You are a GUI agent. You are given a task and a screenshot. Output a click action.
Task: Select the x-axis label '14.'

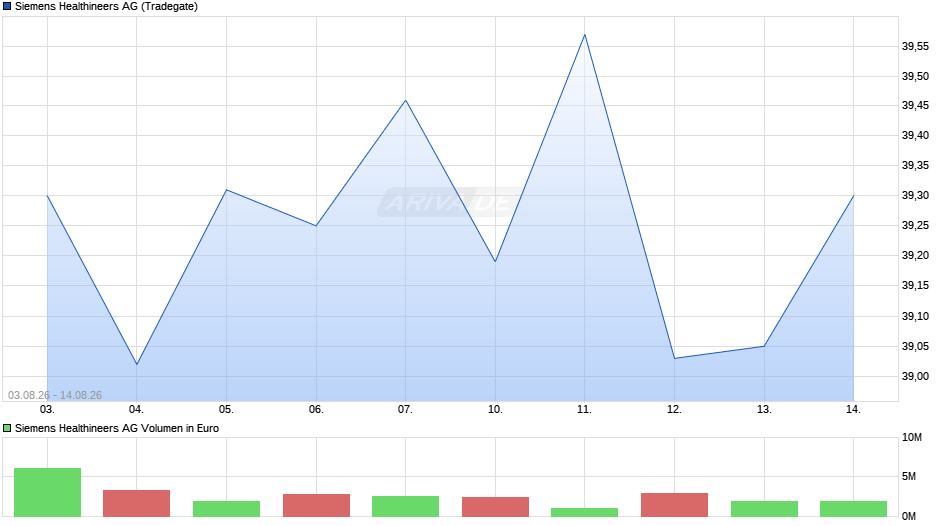[x=853, y=410]
